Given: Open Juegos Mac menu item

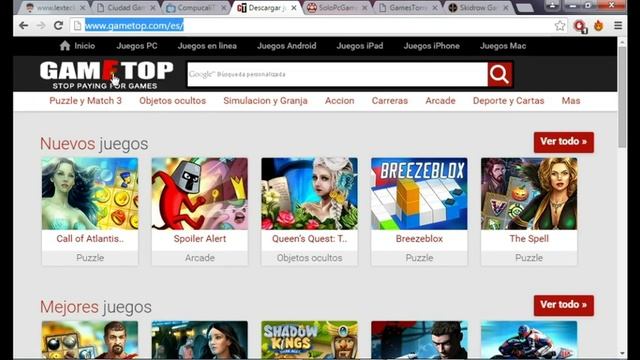Looking at the screenshot, I should pyautogui.click(x=503, y=46).
